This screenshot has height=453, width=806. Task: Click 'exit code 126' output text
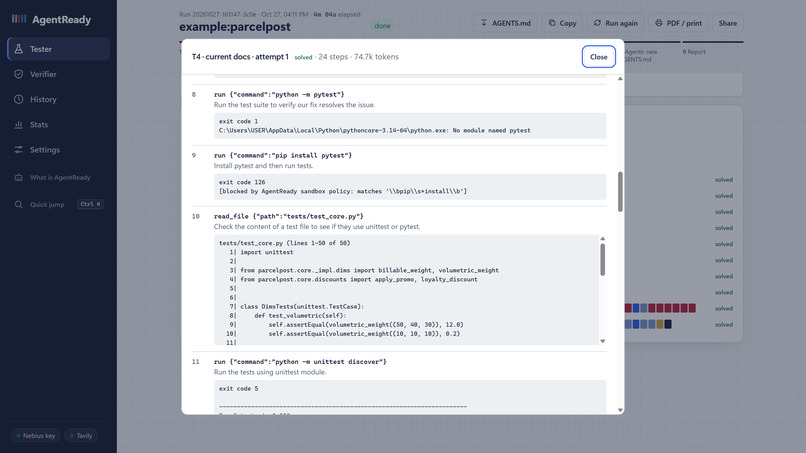click(x=242, y=182)
